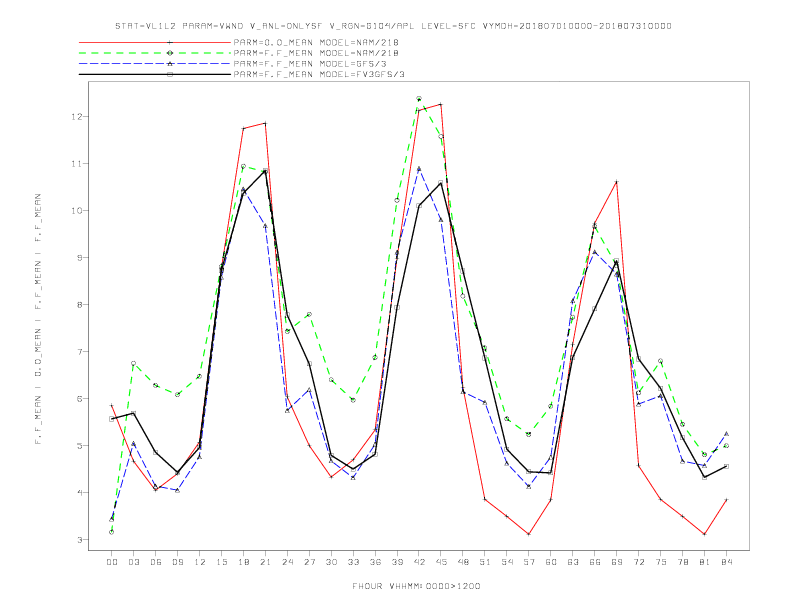Click green circle data point at hour 42 peak
The width and height of the screenshot is (792, 612).
[419, 98]
